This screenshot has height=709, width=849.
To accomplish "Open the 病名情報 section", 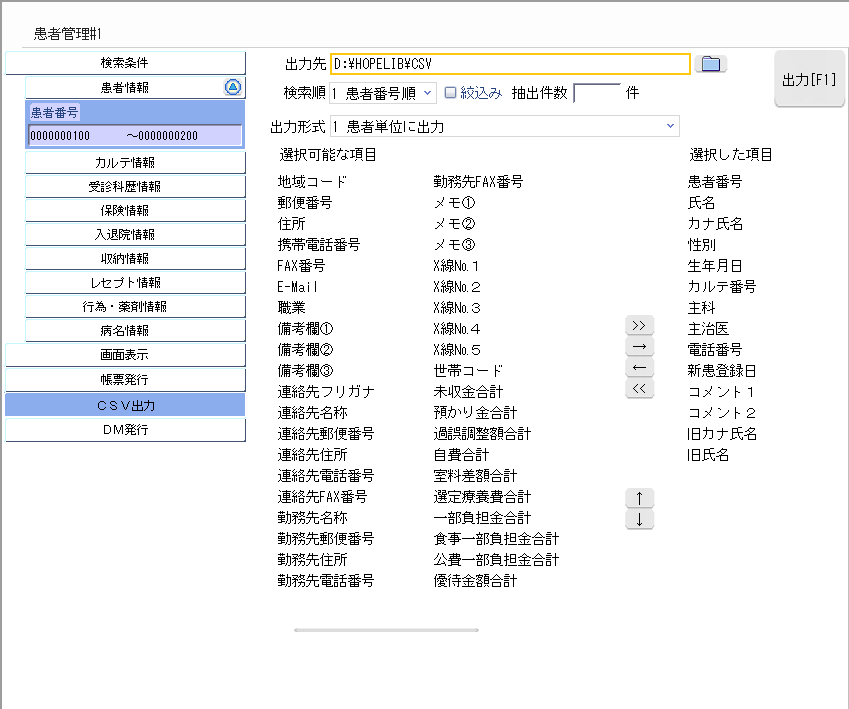I will tap(135, 330).
